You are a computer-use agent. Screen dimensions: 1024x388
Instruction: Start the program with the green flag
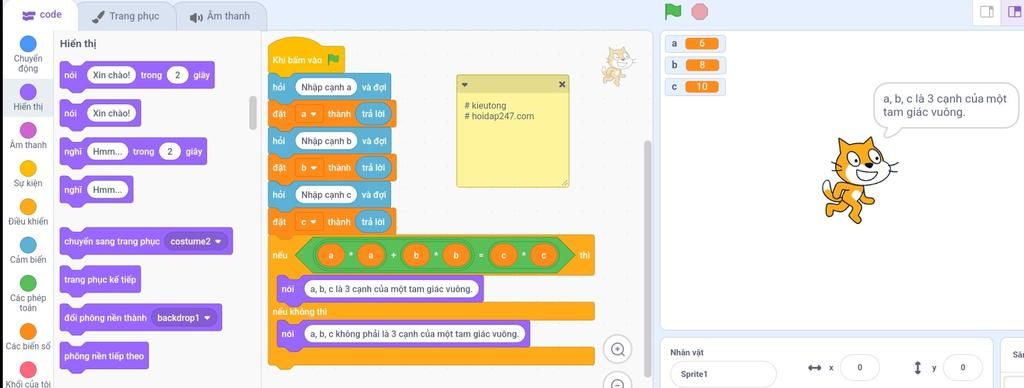tap(673, 11)
